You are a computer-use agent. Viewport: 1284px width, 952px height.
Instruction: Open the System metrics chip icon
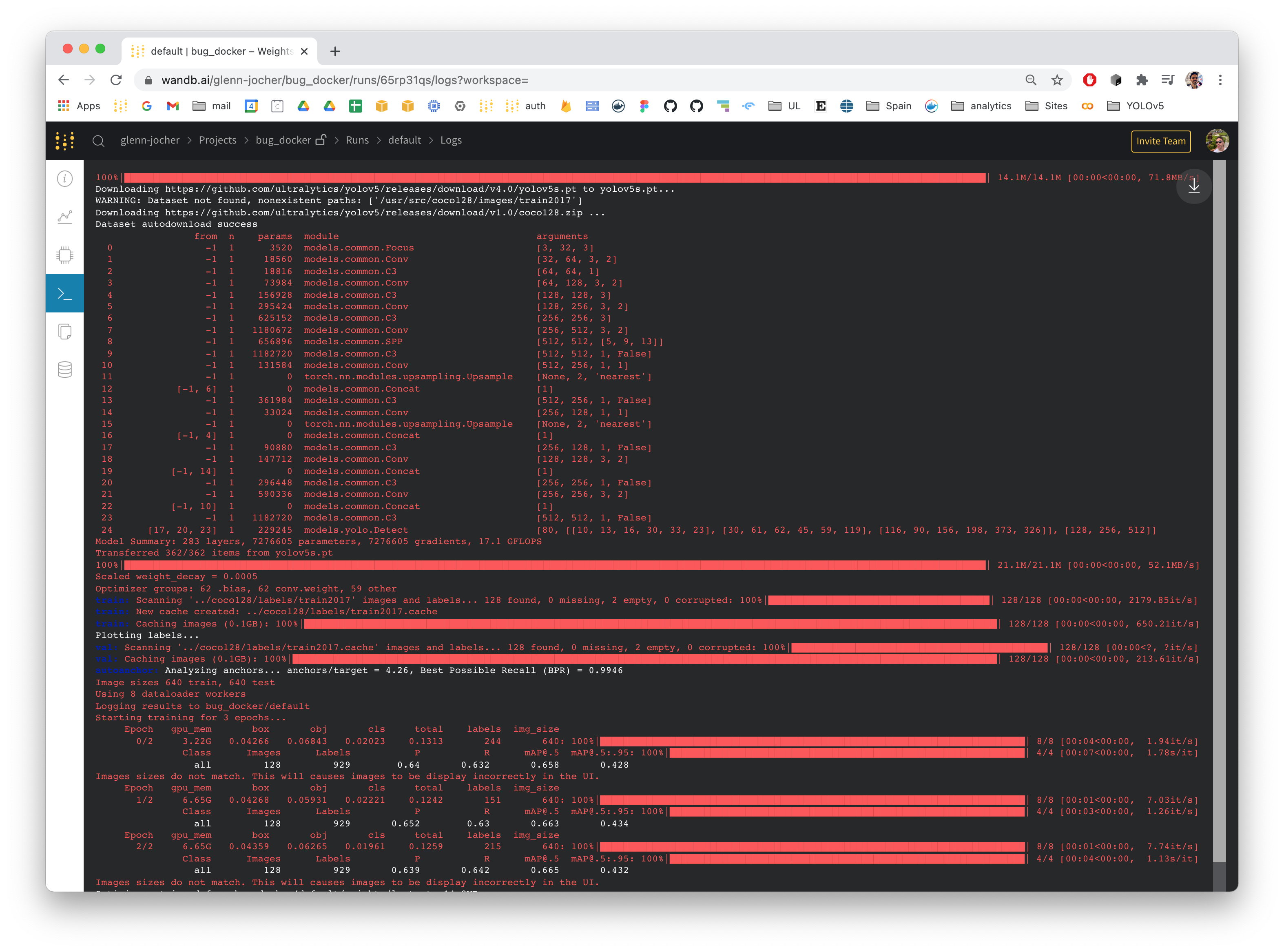64,255
